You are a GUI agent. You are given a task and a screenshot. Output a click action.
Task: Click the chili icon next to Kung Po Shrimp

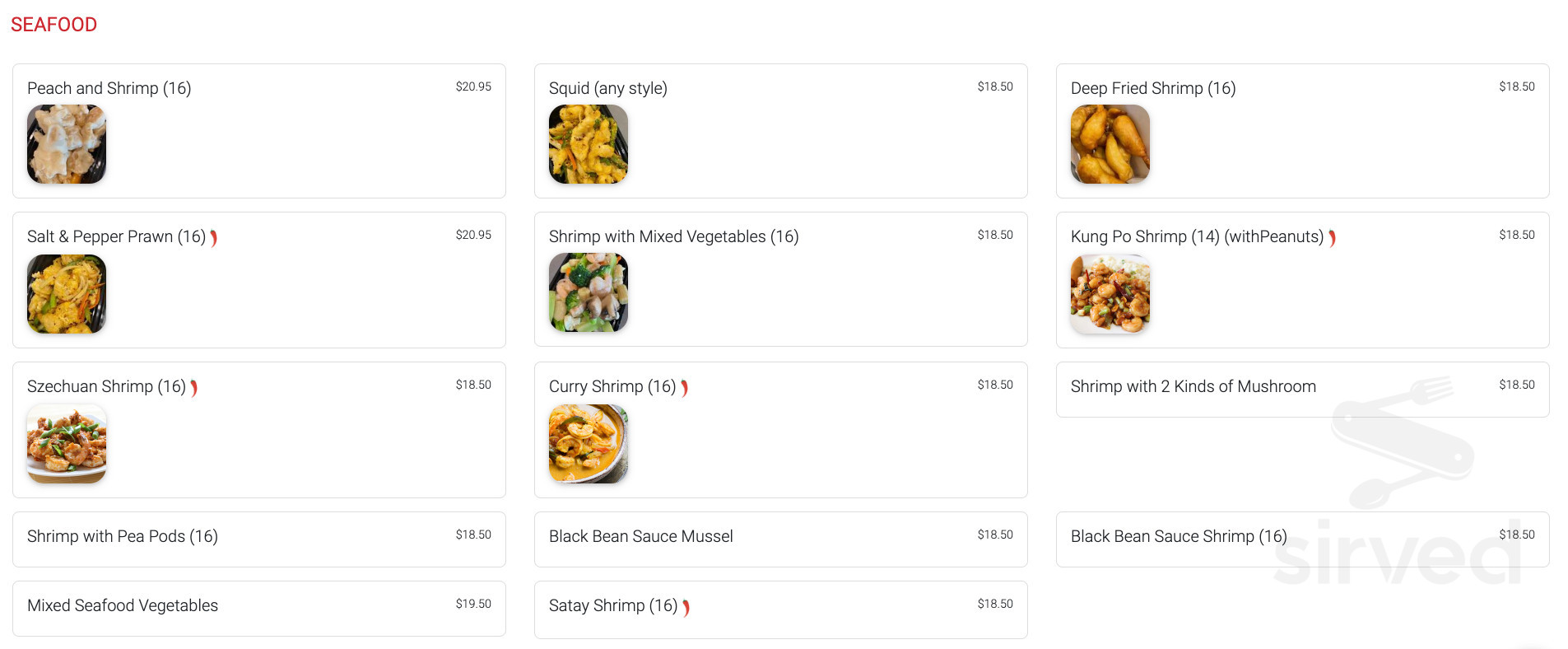point(1332,238)
